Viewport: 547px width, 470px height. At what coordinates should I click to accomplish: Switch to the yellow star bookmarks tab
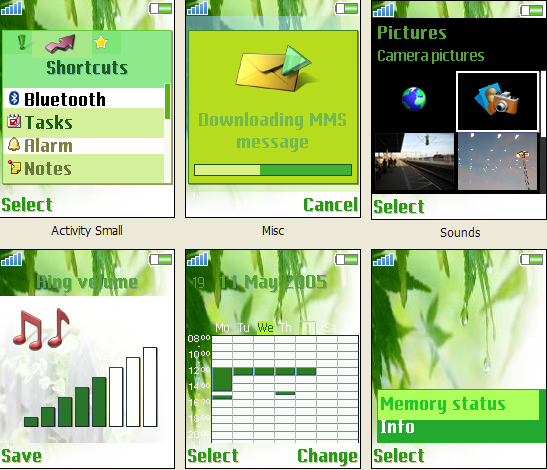point(101,42)
